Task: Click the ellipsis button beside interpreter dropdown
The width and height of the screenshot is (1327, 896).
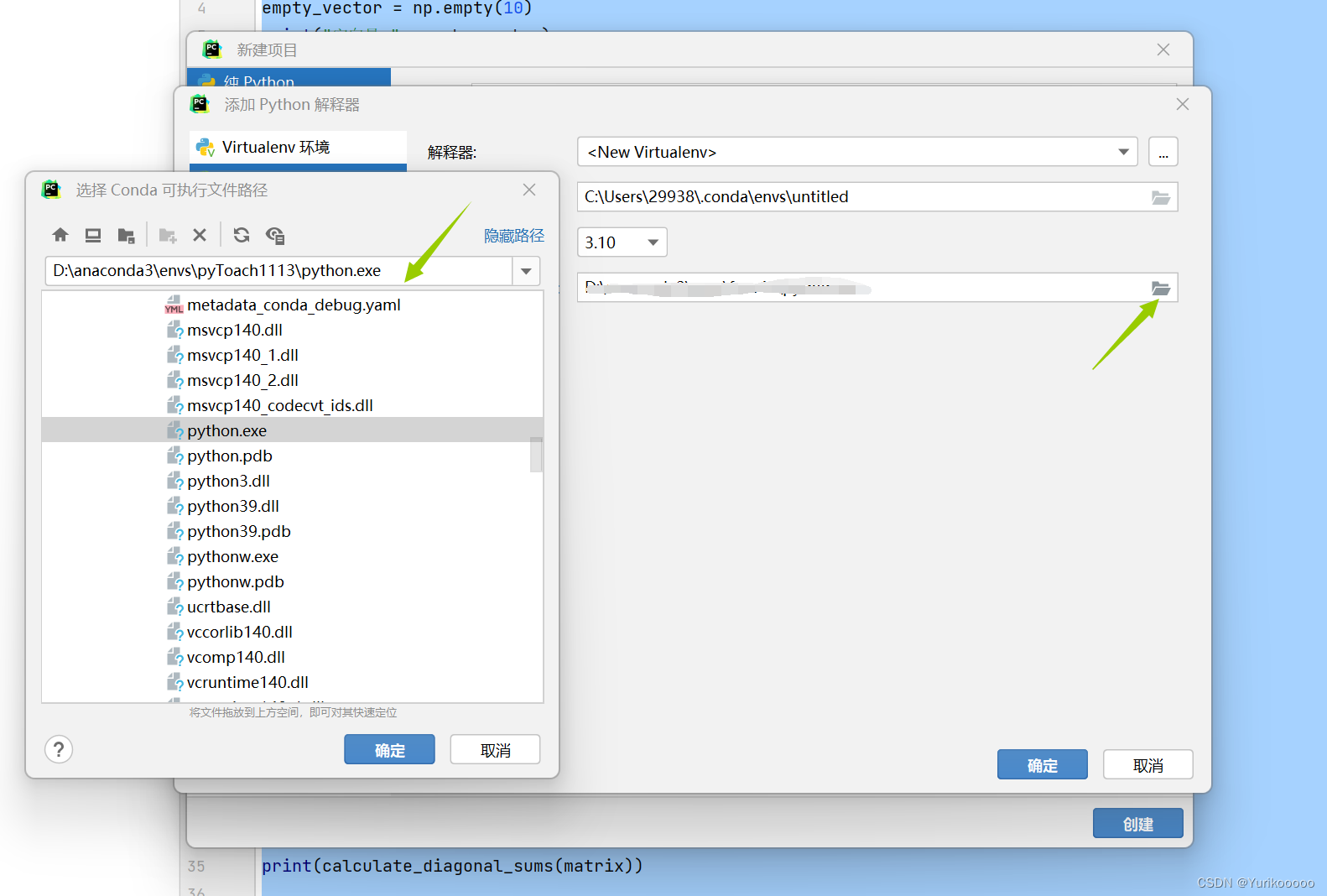Action: (1163, 152)
